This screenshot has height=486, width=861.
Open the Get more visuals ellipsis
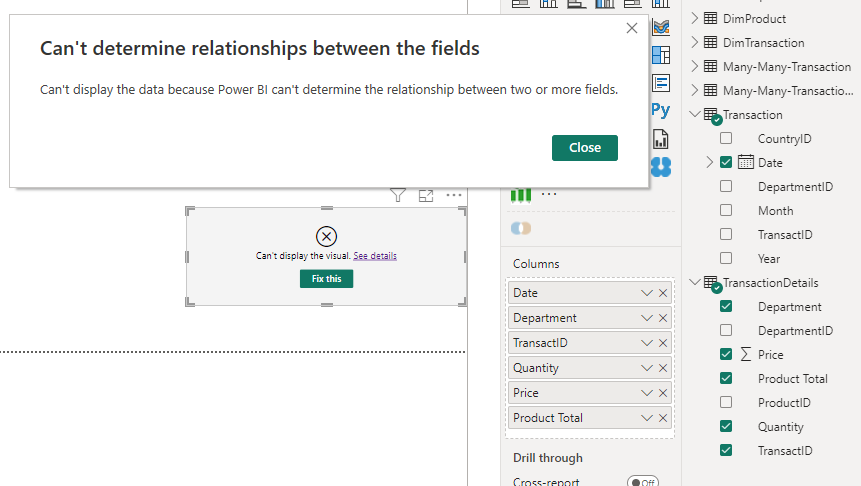click(x=549, y=194)
